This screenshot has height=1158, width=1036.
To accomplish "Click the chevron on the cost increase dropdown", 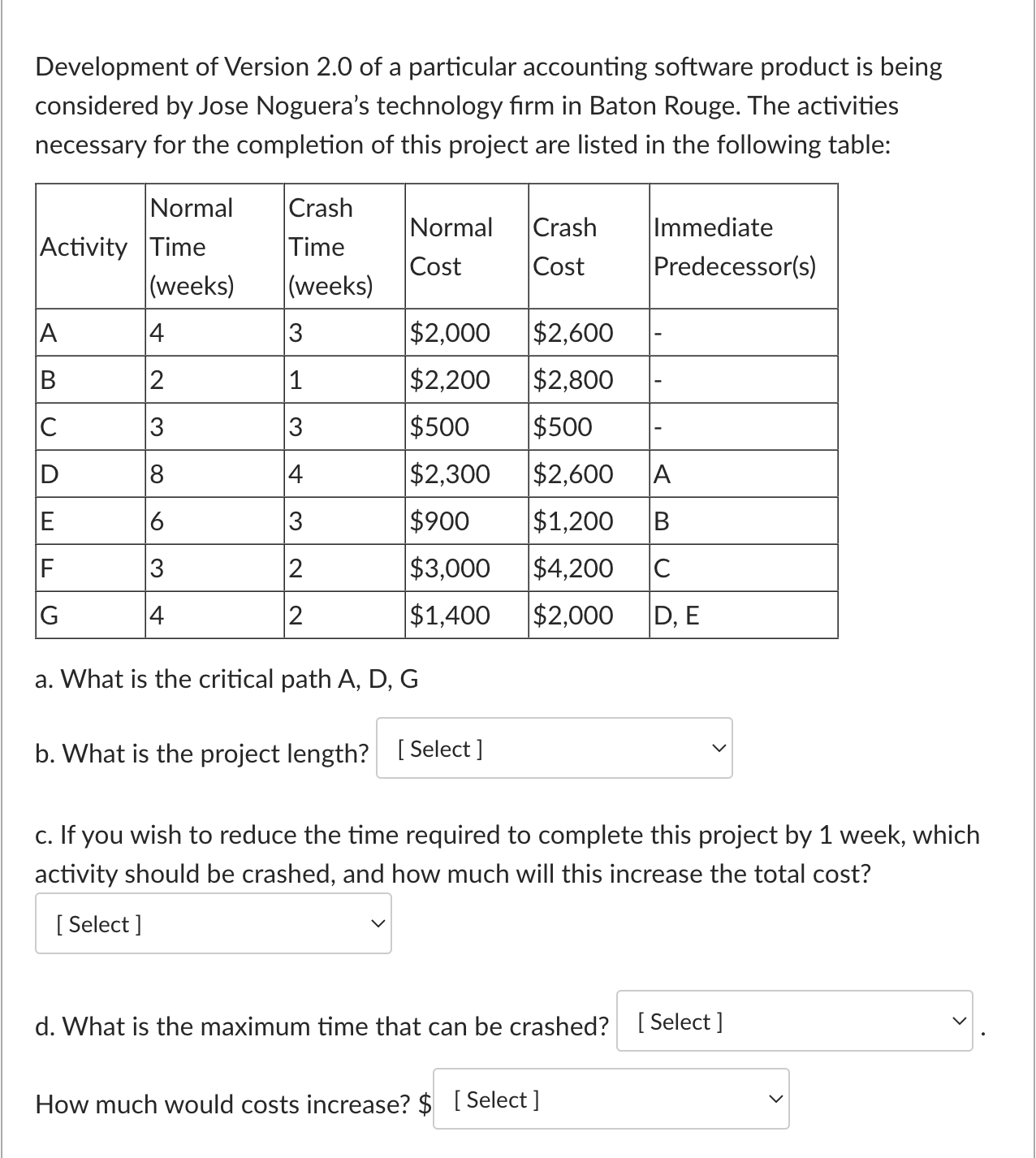I will (775, 1099).
